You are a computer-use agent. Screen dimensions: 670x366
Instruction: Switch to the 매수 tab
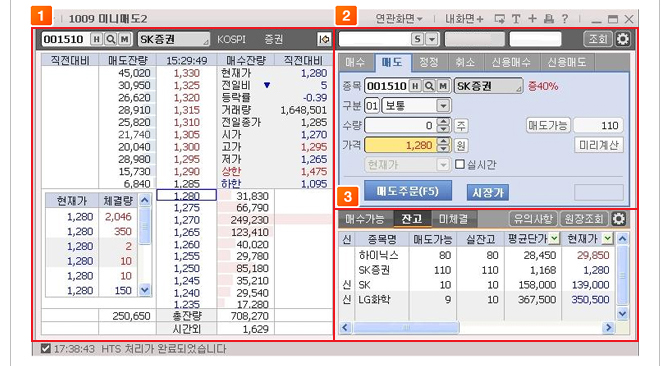point(356,62)
